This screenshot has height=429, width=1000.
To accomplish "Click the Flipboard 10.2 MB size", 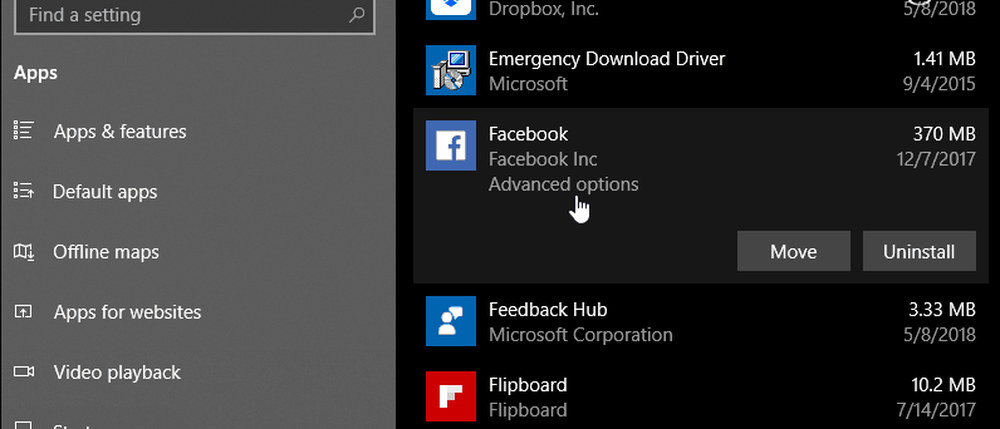I will coord(943,385).
